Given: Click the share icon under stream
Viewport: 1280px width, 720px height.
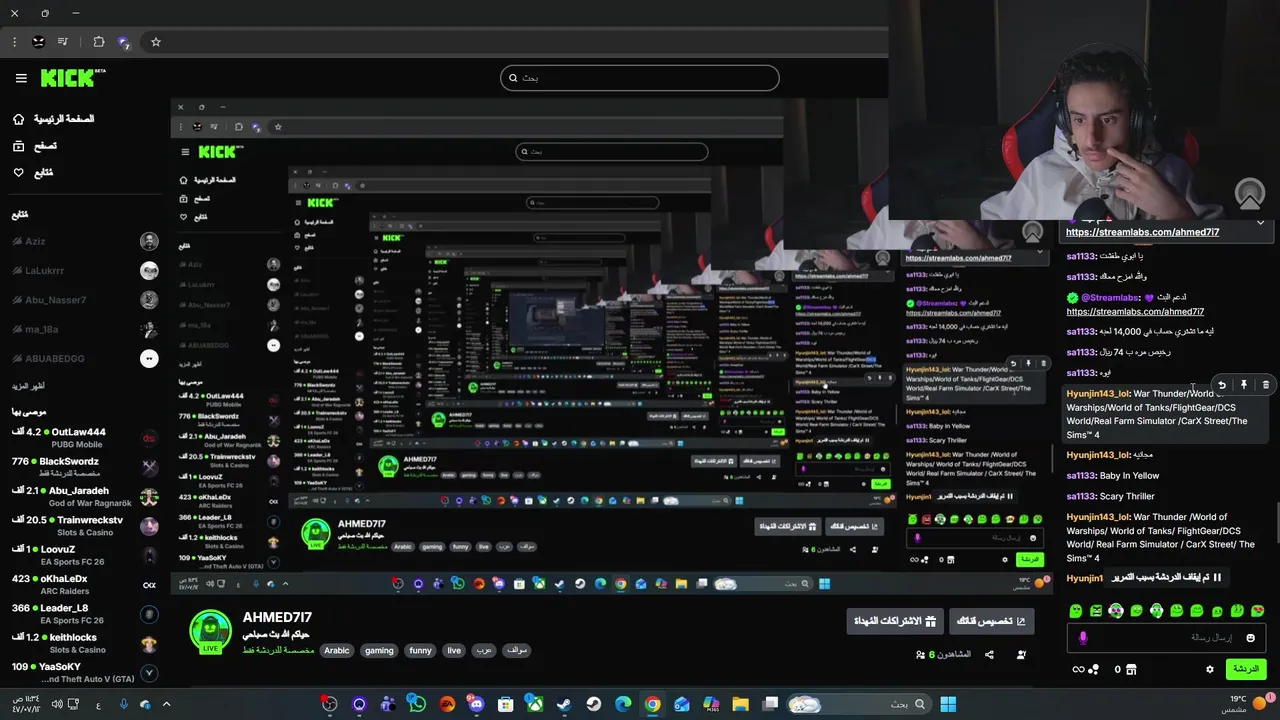Looking at the screenshot, I should [989, 655].
